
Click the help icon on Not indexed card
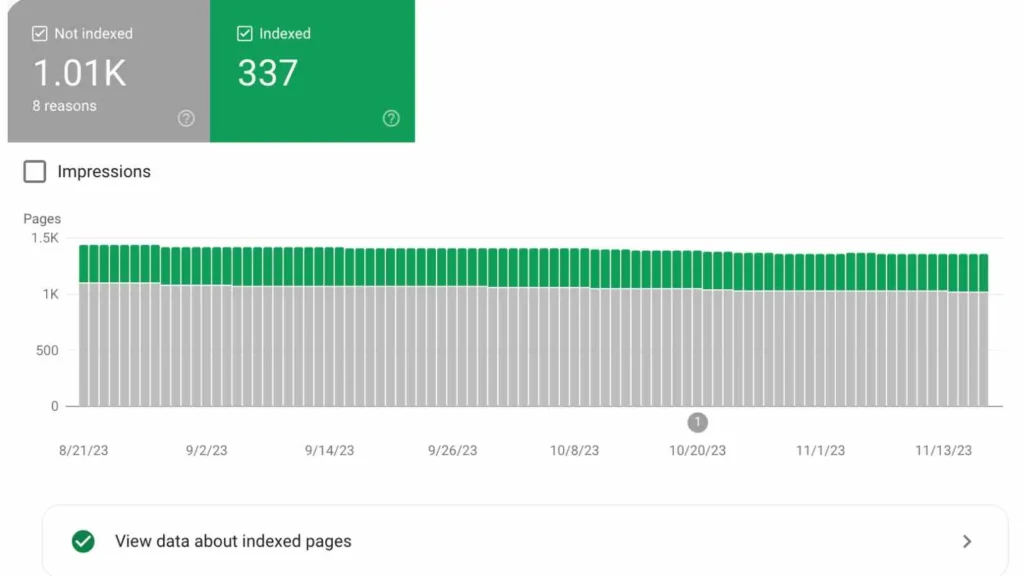186,118
